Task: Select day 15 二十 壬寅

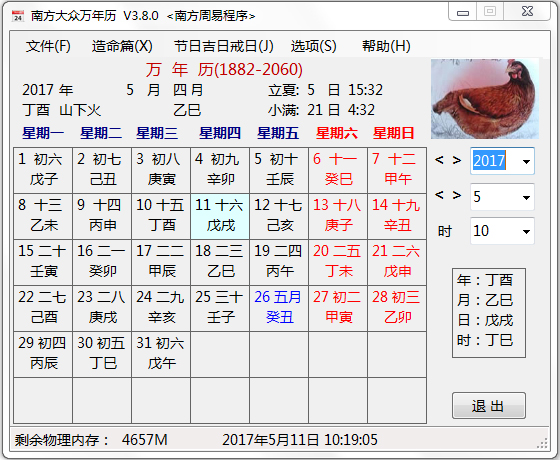Action: point(43,262)
